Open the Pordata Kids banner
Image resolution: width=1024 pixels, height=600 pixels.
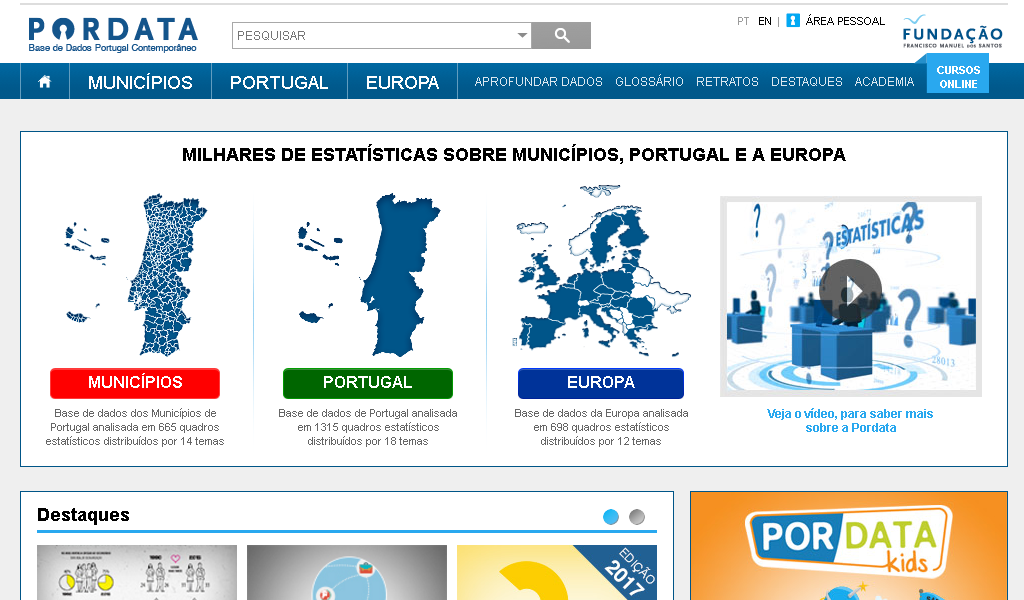[x=848, y=546]
